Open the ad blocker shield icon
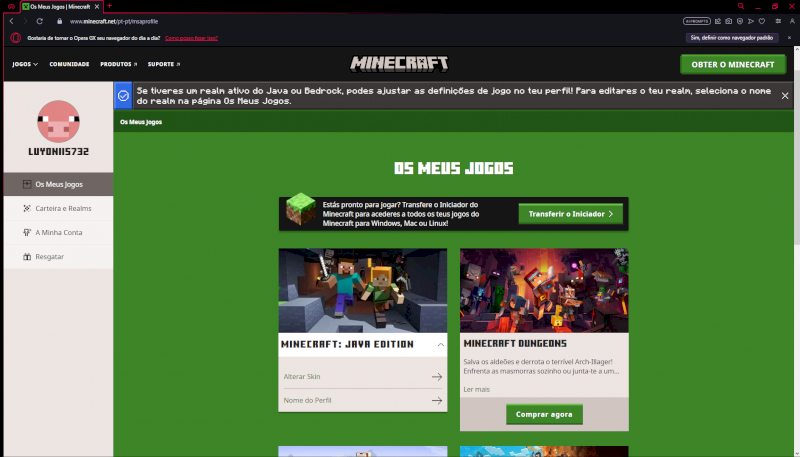The image size is (800, 457). click(740, 21)
